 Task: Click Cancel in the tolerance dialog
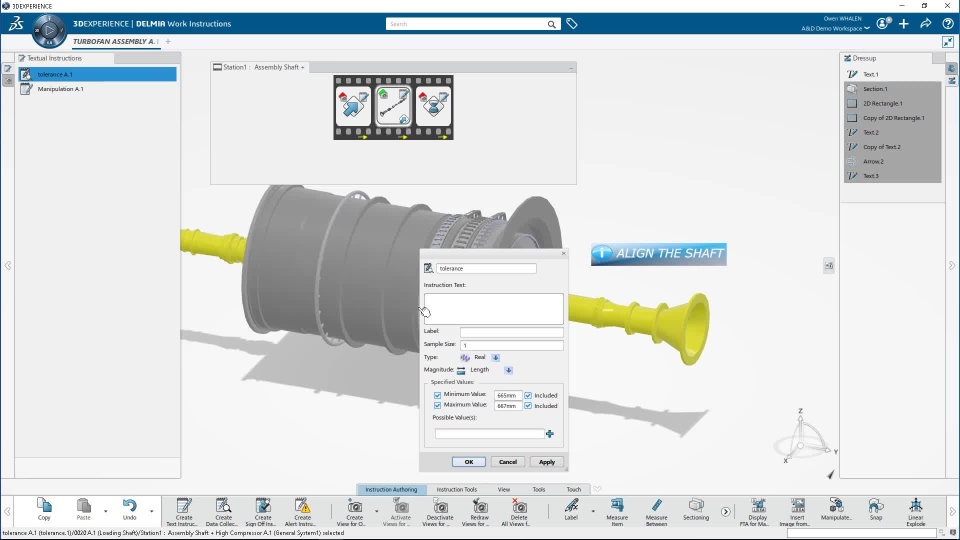[508, 462]
